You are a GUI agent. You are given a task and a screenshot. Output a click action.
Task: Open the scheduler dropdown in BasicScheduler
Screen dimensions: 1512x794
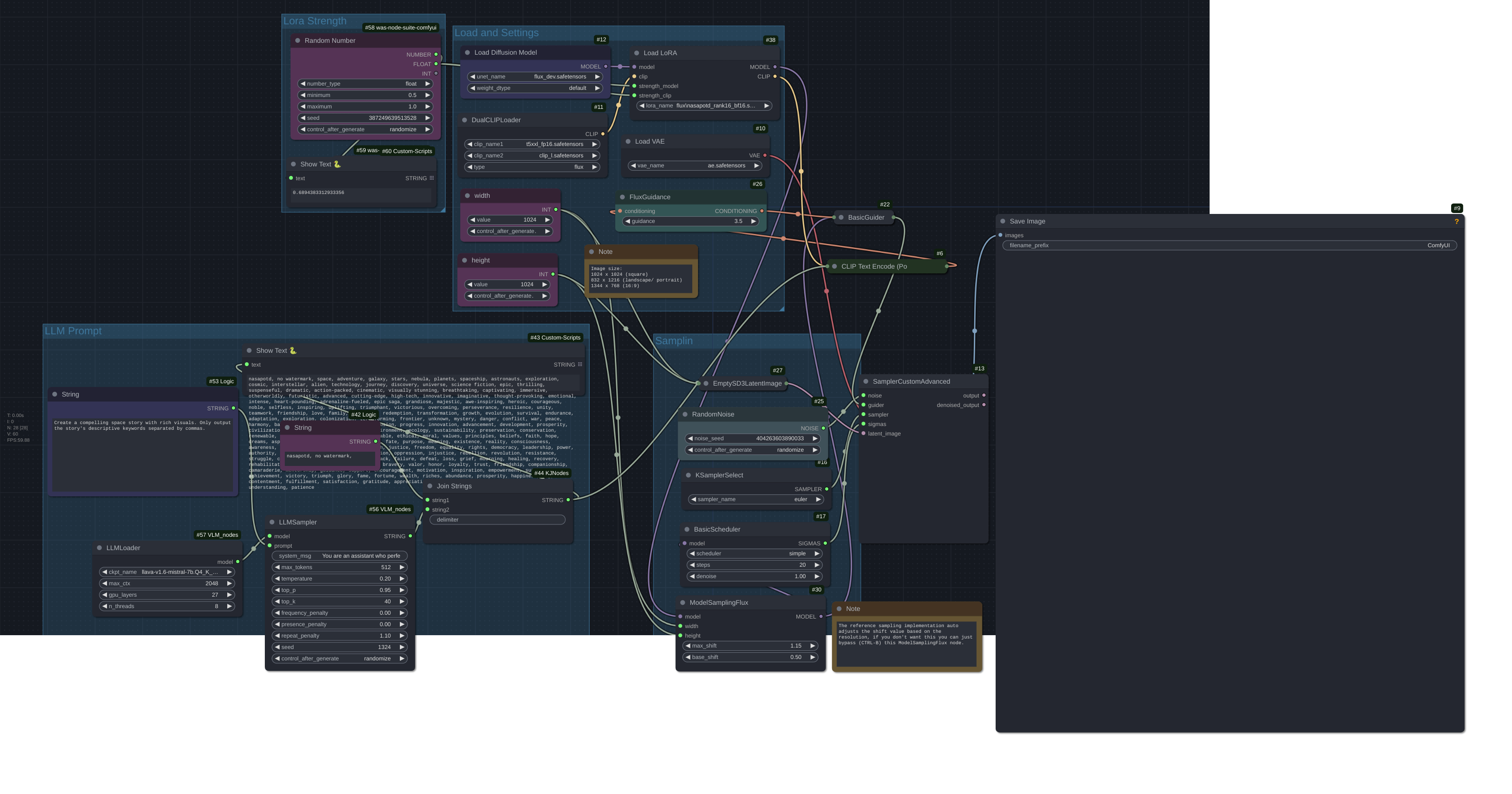coord(754,553)
